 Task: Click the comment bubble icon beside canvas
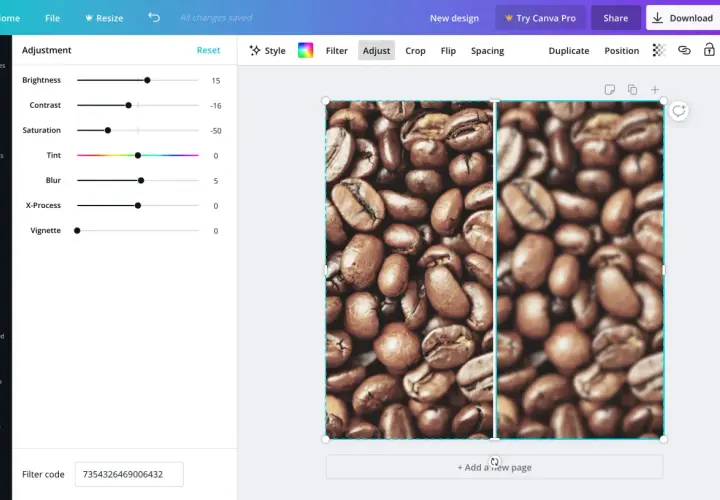point(679,111)
